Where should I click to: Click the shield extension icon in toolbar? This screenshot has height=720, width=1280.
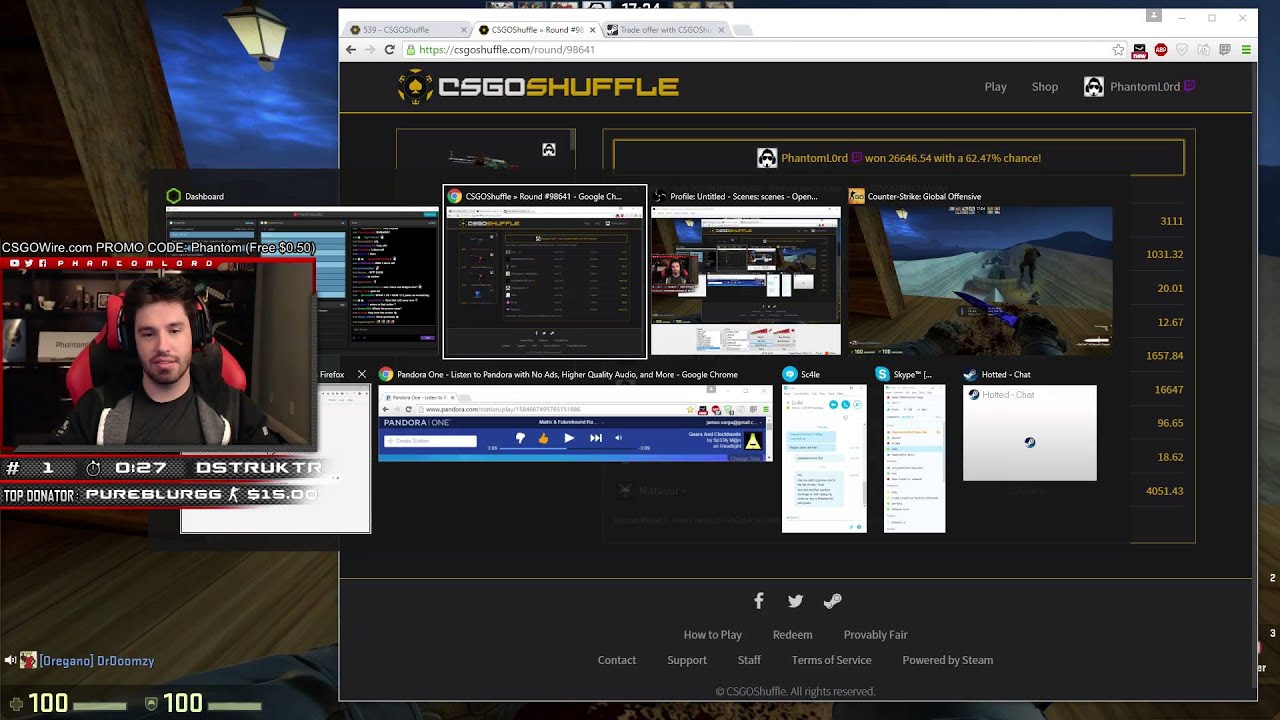coord(1182,49)
